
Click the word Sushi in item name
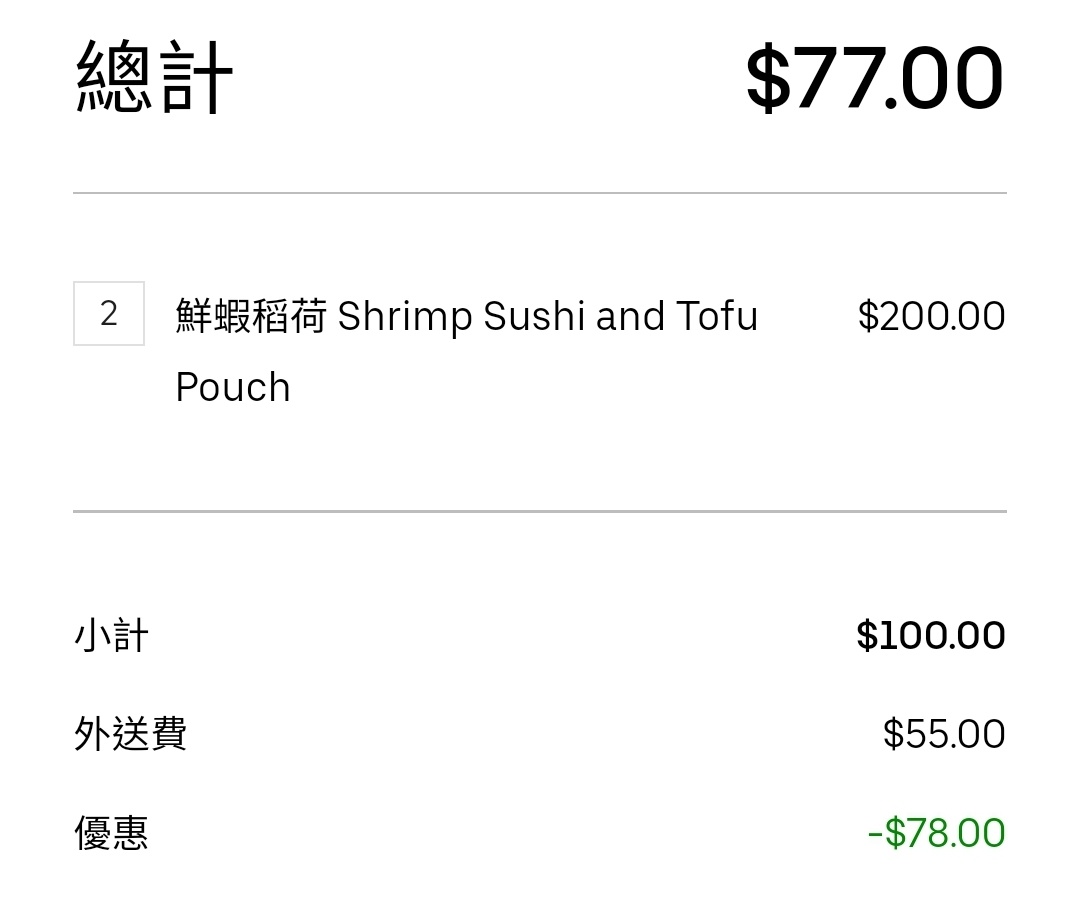pyautogui.click(x=534, y=316)
